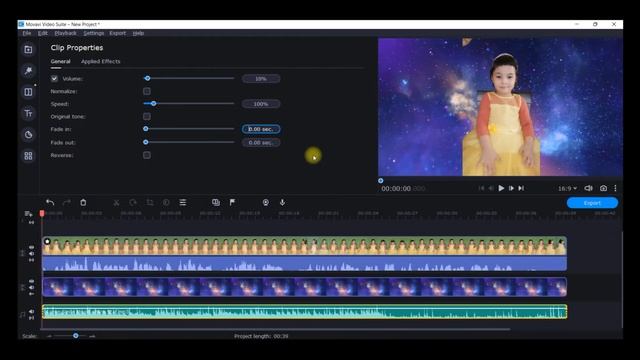Click the timeline Scale slider handle

[x=76, y=336]
